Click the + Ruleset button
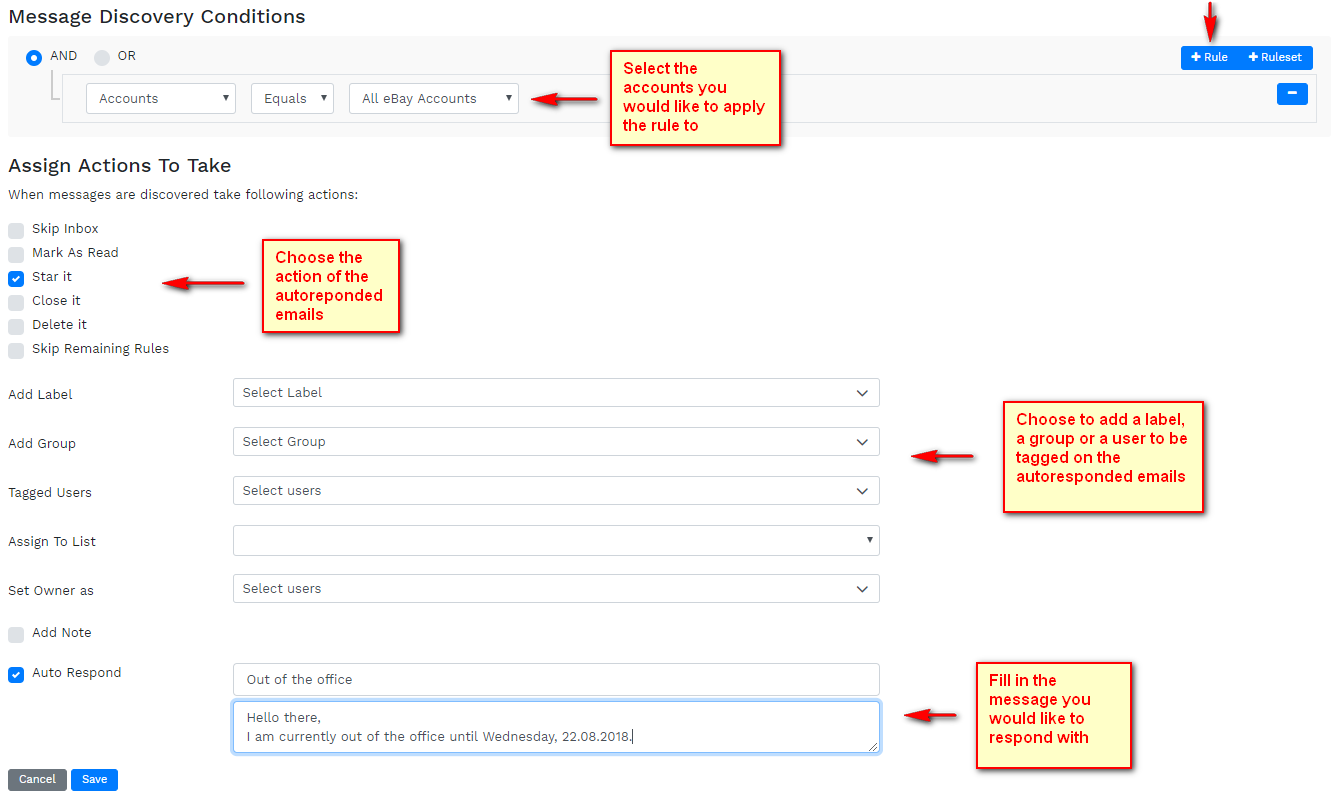1334x797 pixels. 1275,57
